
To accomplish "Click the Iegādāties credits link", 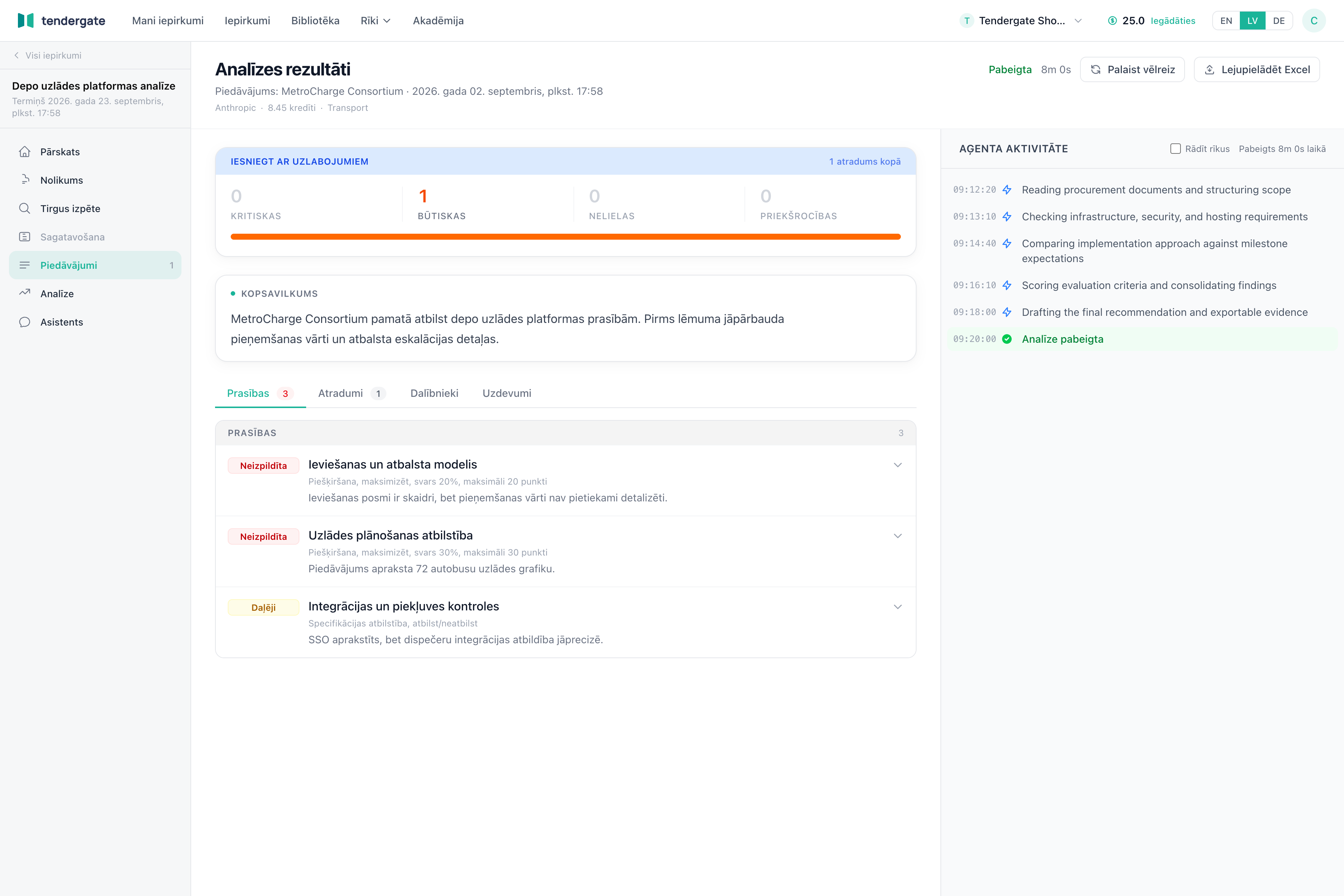I will click(1173, 21).
